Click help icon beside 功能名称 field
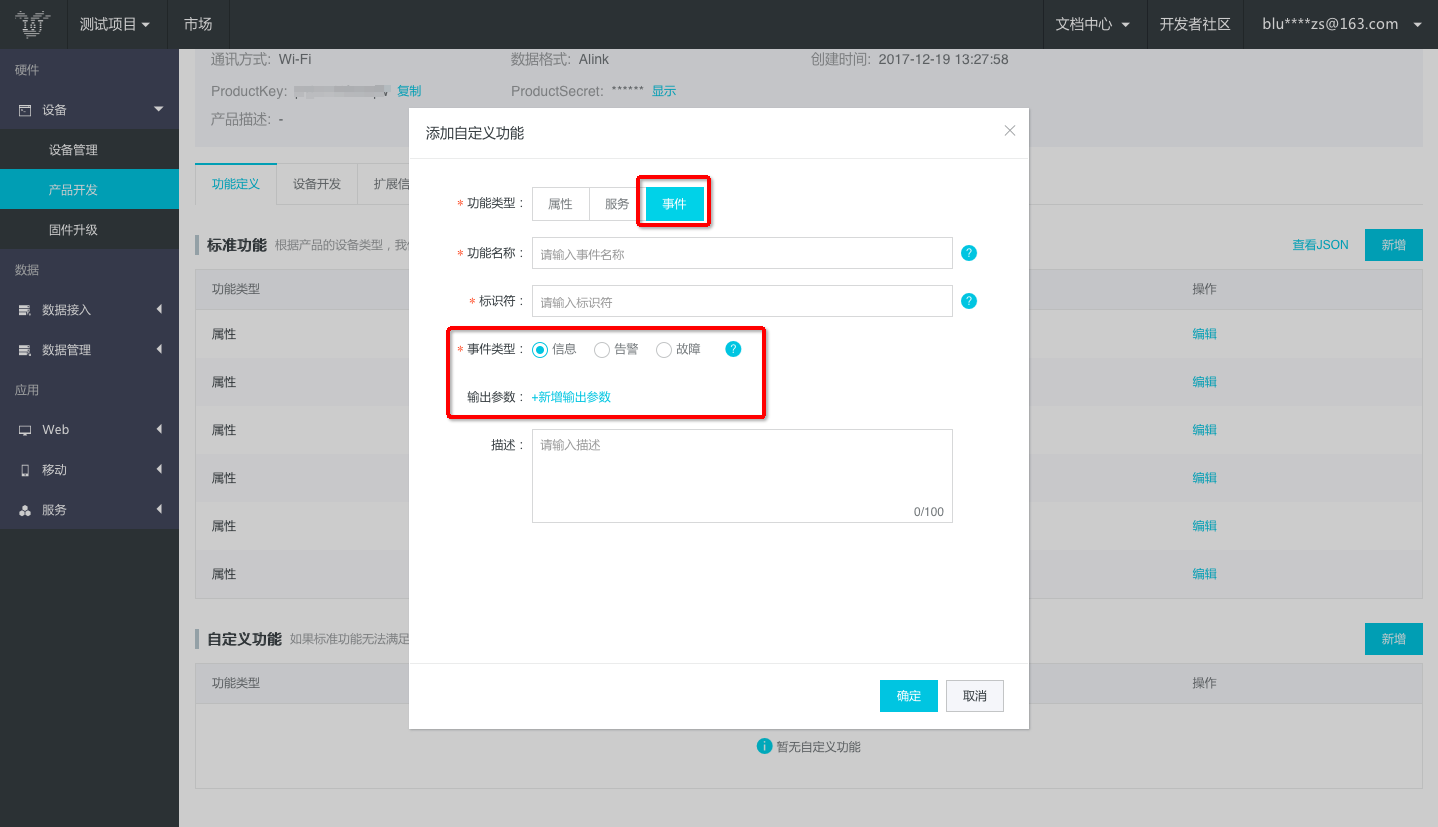Image resolution: width=1438 pixels, height=827 pixels. [x=968, y=253]
